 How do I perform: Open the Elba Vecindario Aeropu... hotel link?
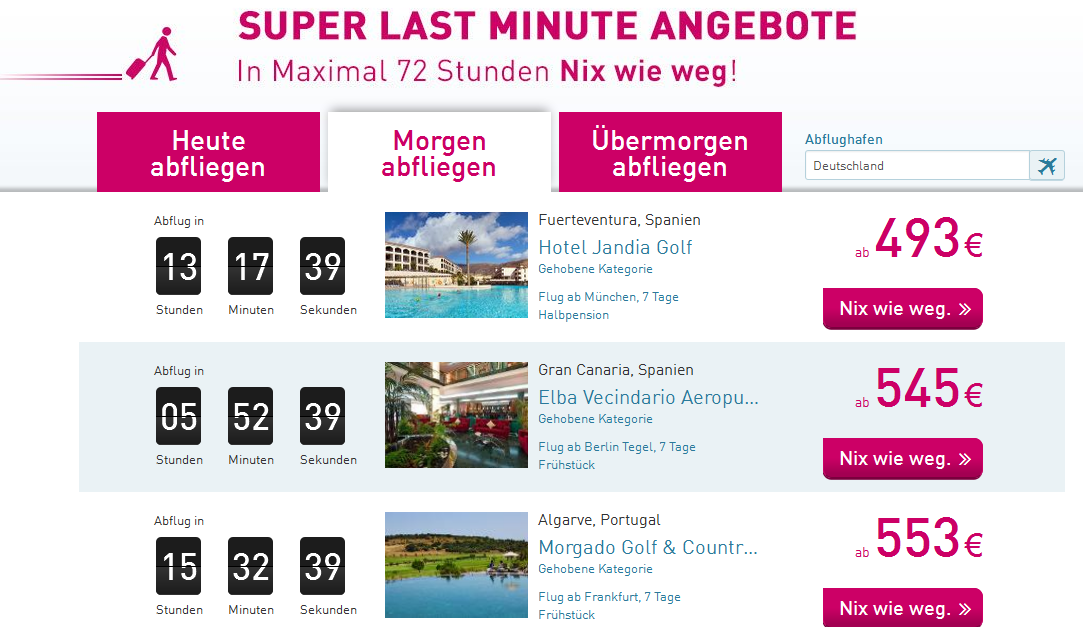coord(648,397)
